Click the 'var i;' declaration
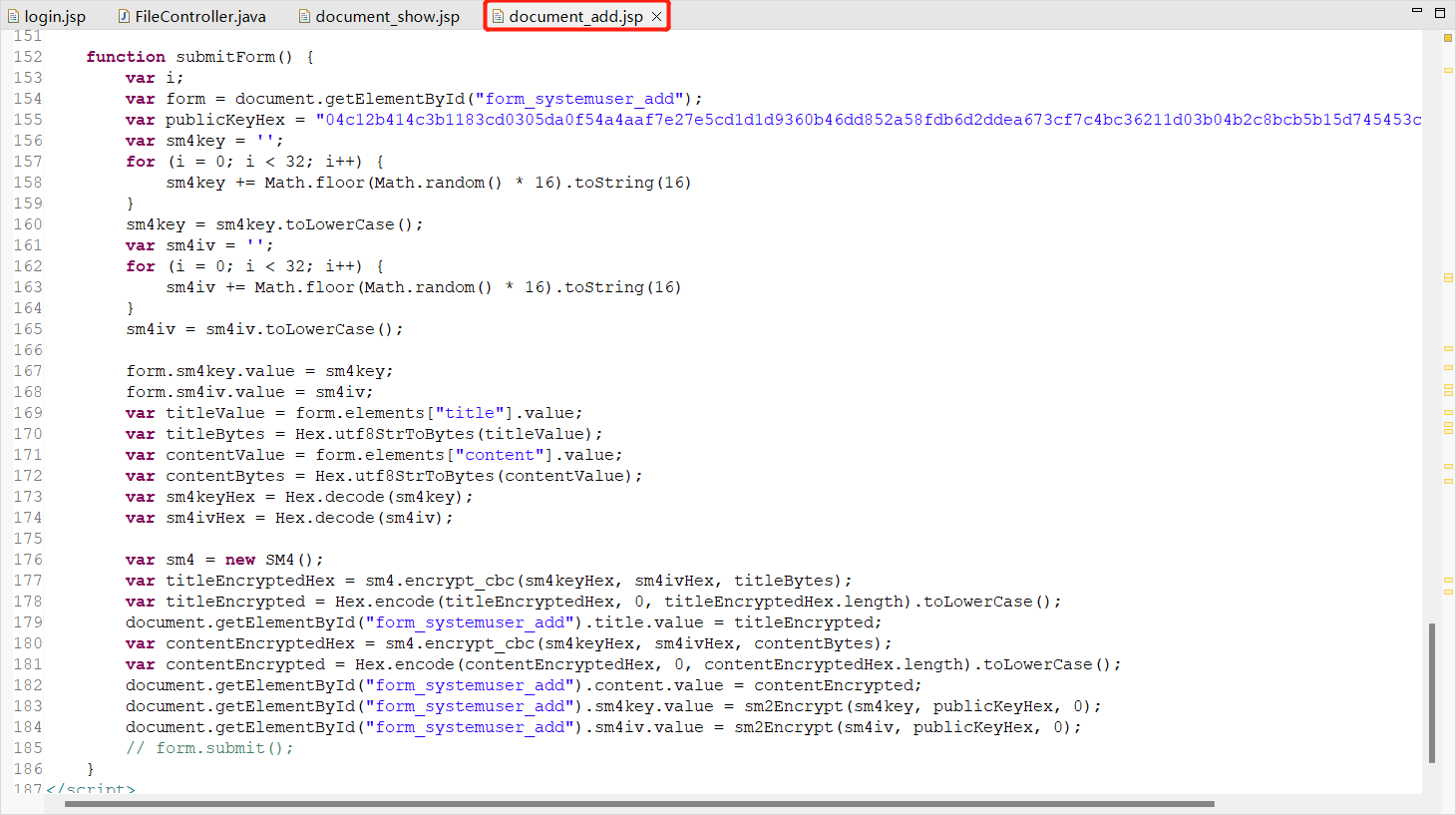Screen dimensions: 1456x815 (155, 78)
